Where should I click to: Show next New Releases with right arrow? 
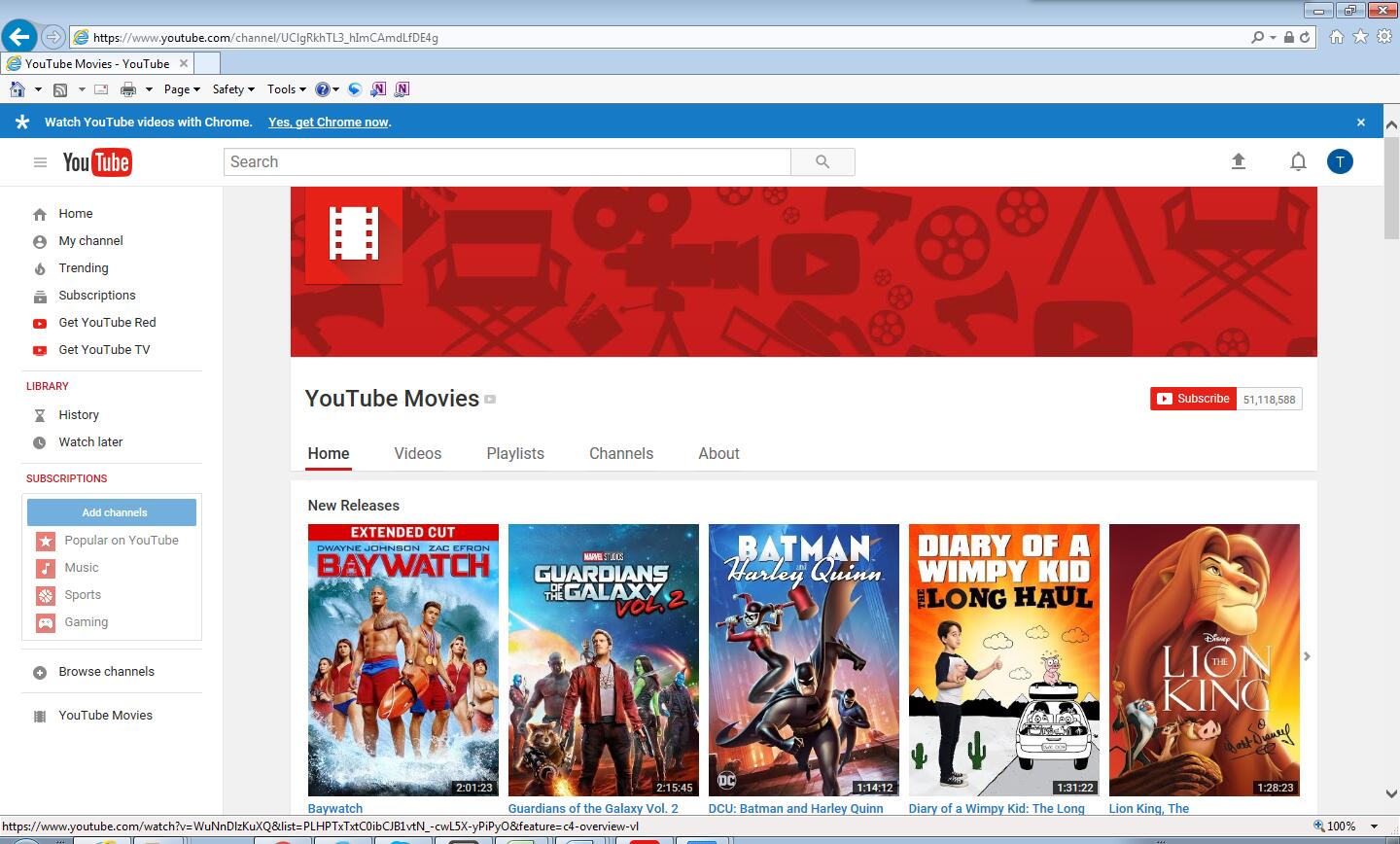(1307, 656)
